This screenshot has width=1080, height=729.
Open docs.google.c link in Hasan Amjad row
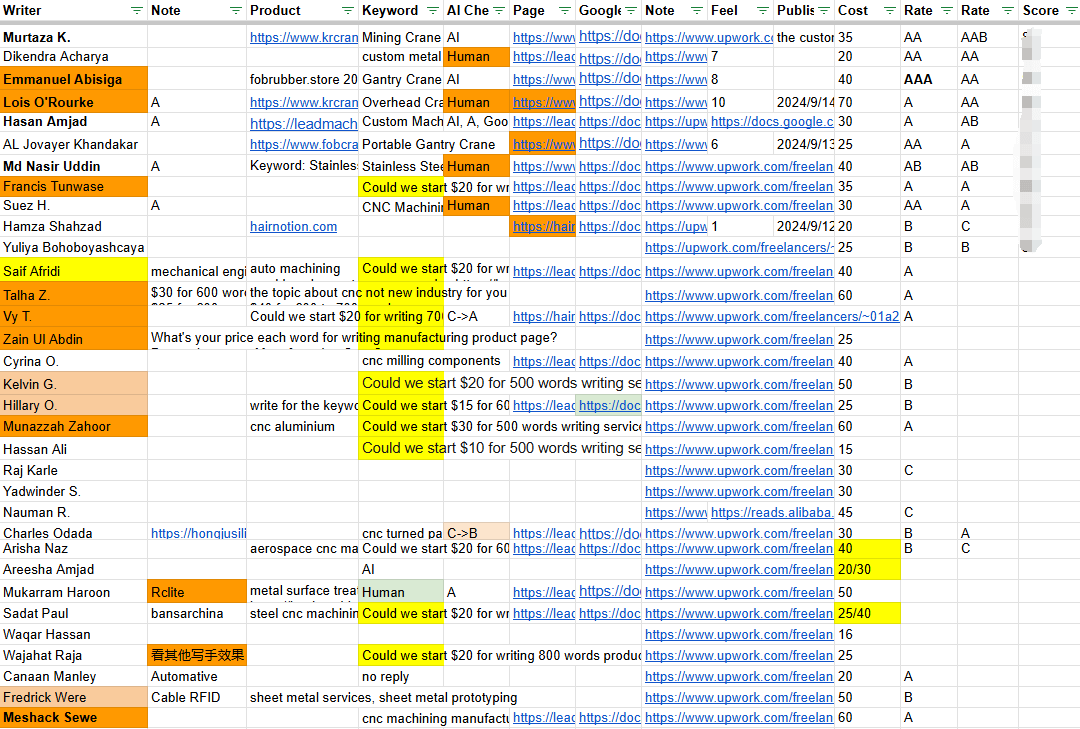(772, 122)
